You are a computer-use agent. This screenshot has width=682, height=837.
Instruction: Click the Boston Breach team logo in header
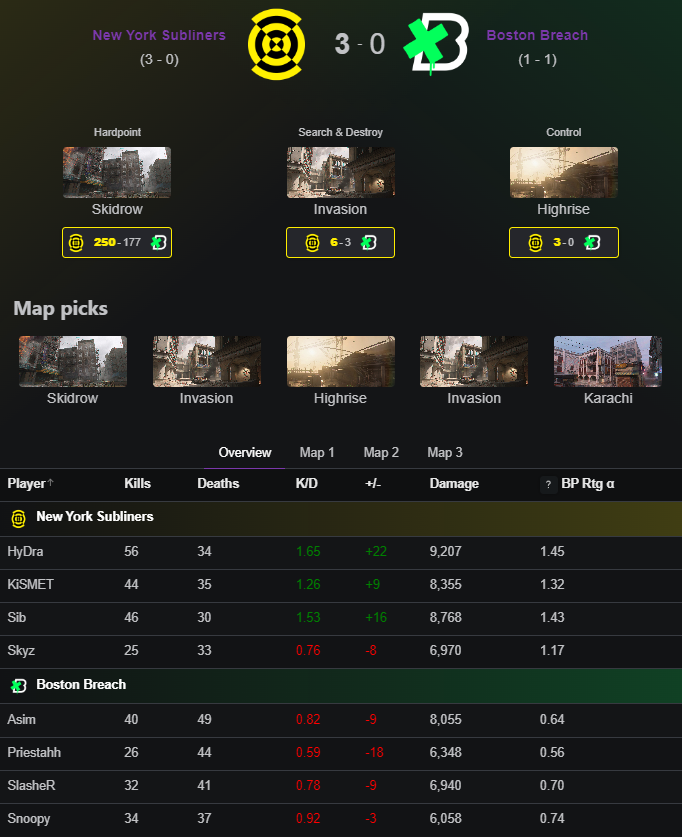(x=436, y=44)
